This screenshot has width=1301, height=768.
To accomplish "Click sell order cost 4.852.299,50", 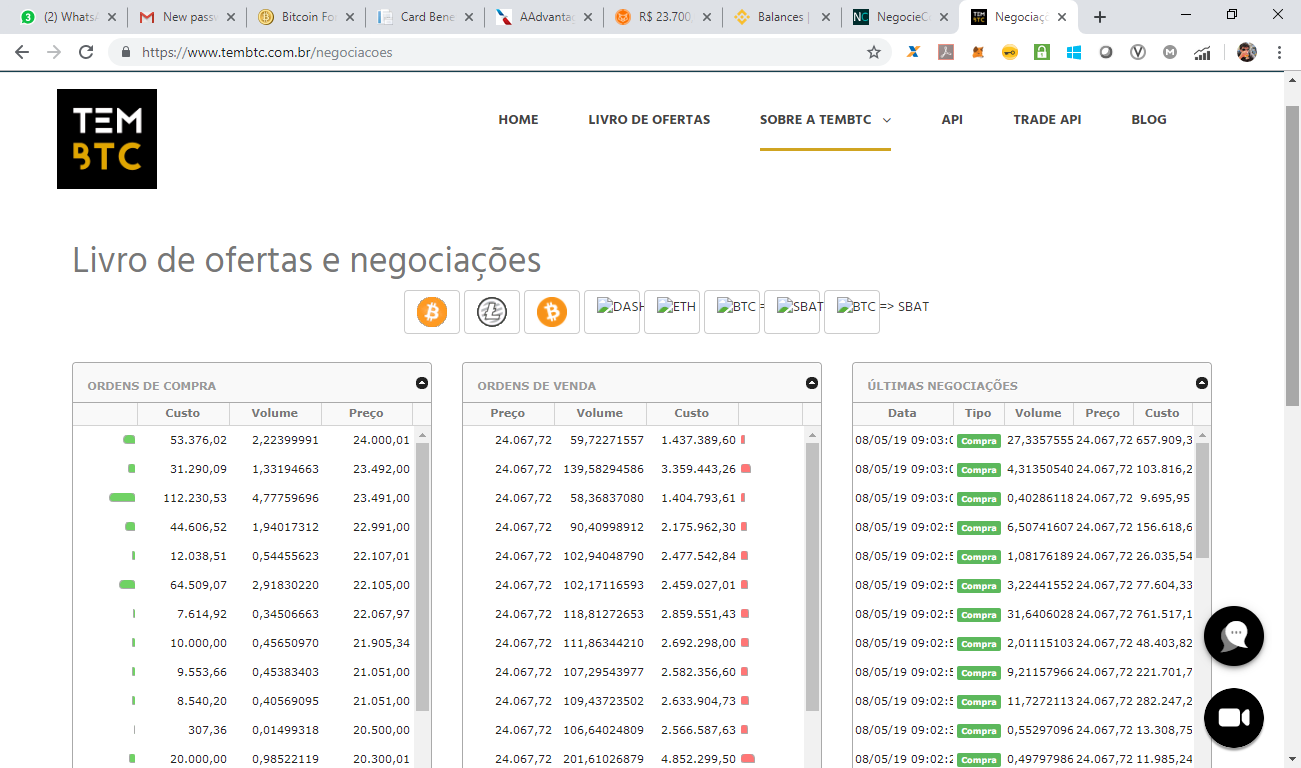I will pos(699,759).
